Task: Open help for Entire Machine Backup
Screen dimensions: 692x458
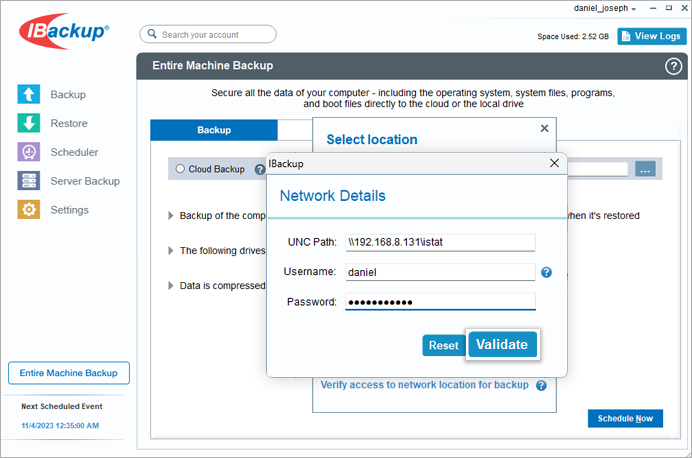Action: point(673,66)
